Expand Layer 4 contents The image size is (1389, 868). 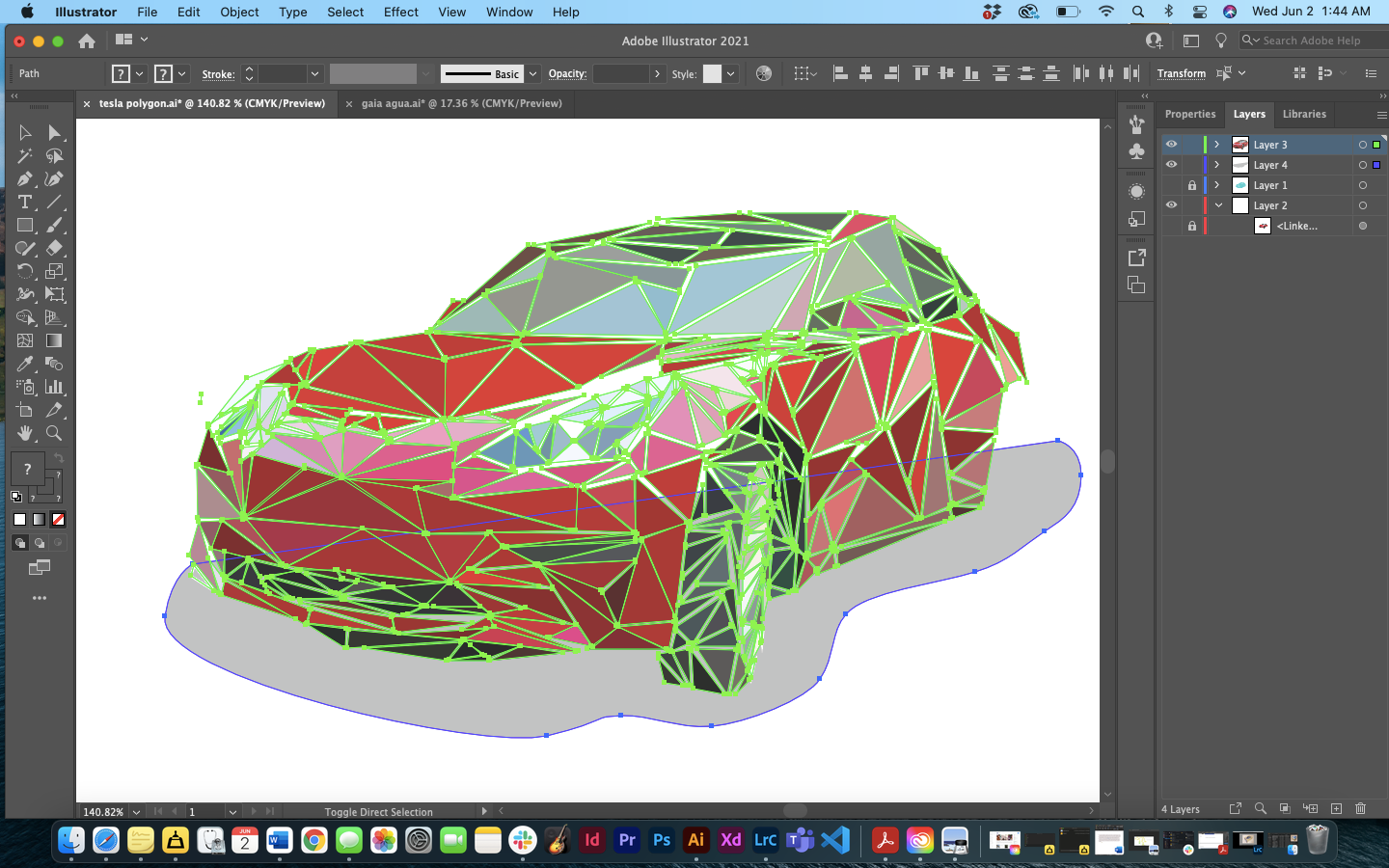tap(1217, 165)
